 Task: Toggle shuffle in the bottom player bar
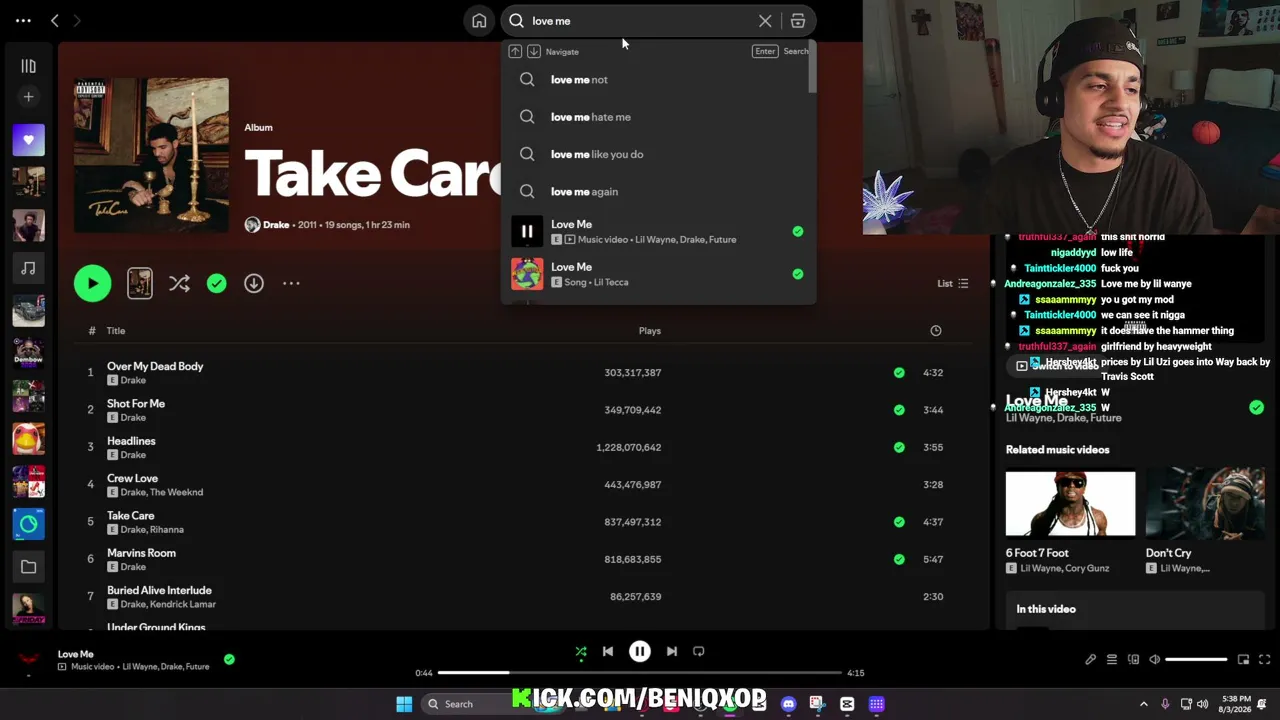pyautogui.click(x=581, y=652)
